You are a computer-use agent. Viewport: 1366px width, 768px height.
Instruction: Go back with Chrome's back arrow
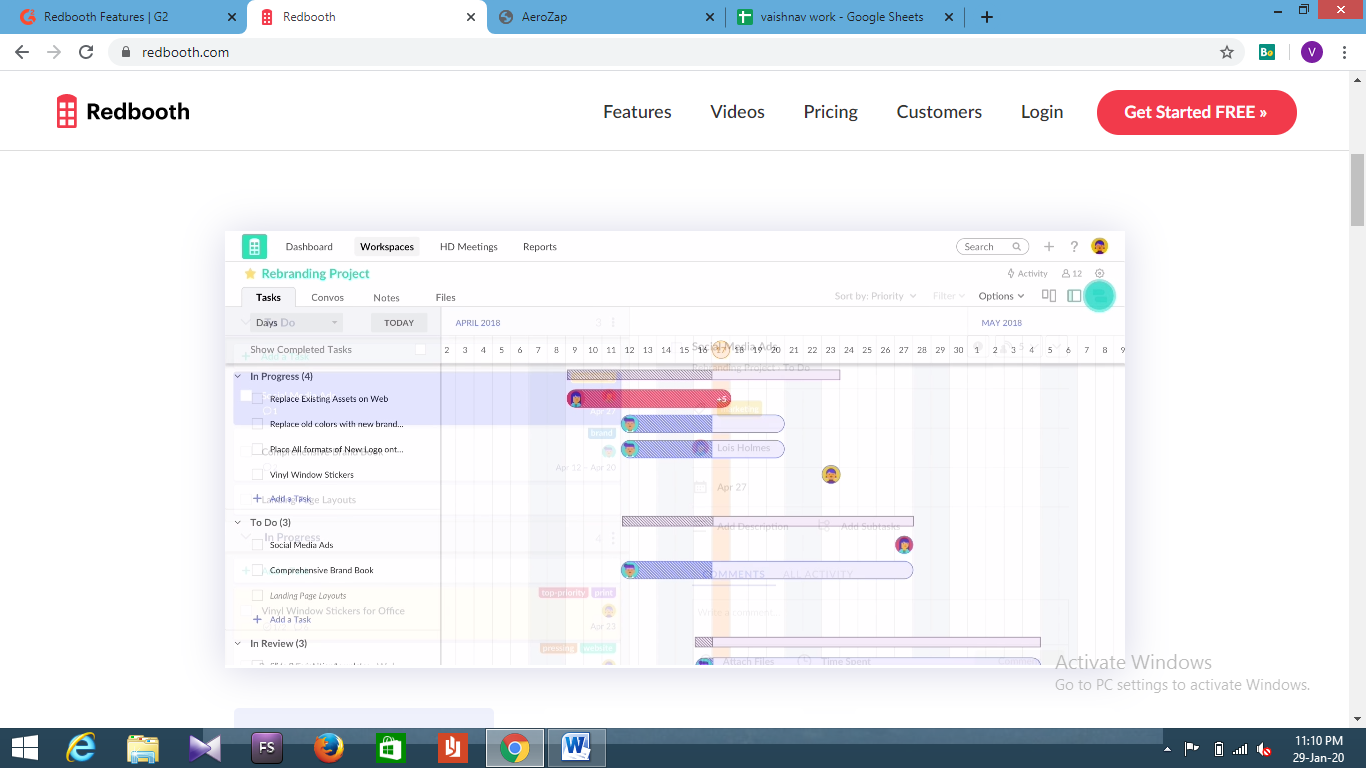[x=22, y=52]
